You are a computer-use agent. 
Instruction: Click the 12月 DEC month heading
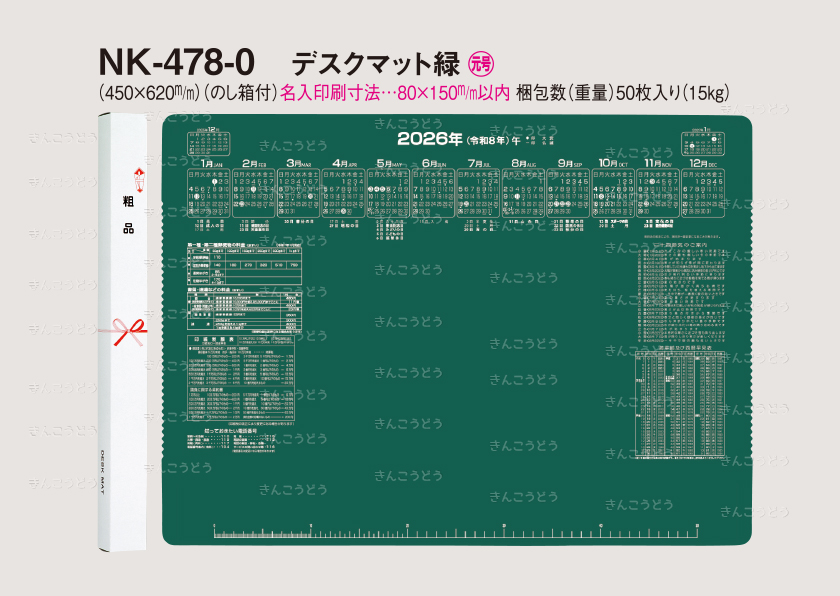click(703, 163)
